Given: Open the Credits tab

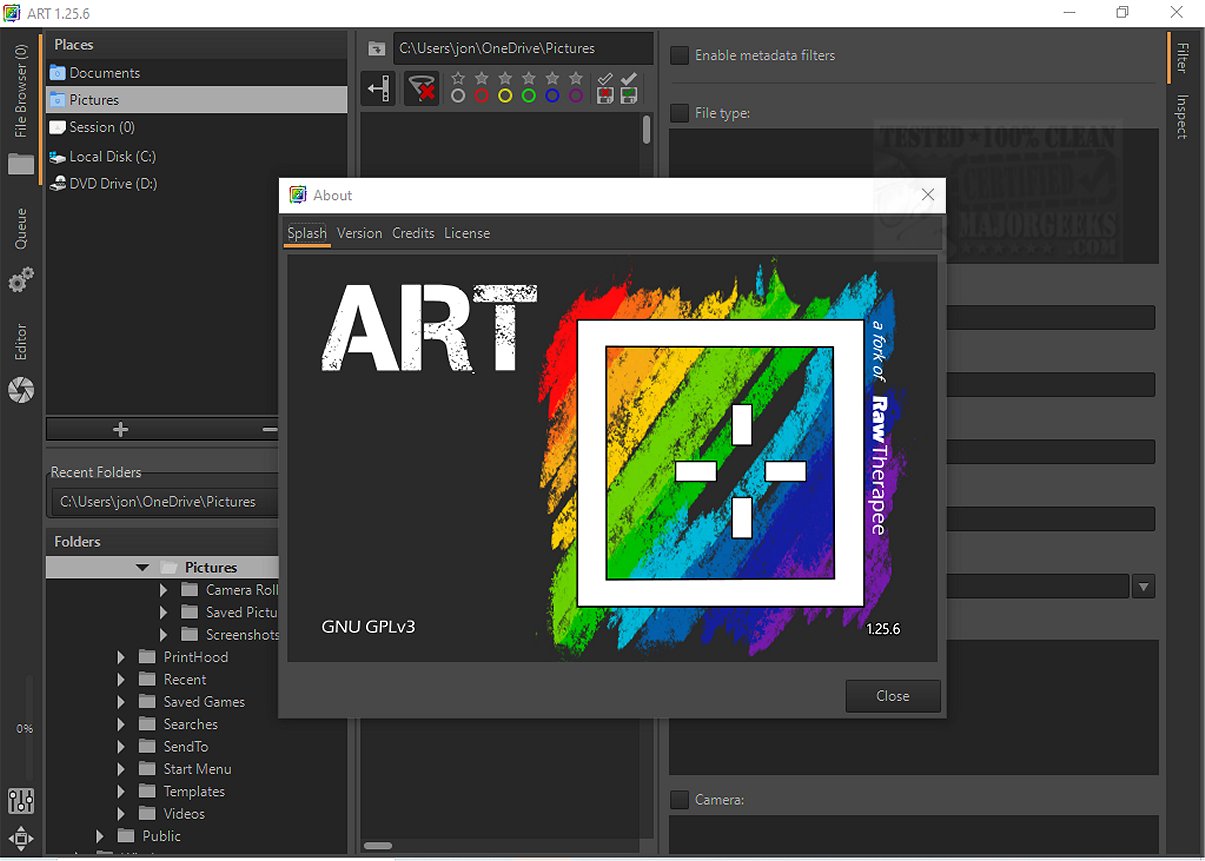Looking at the screenshot, I should pos(413,233).
